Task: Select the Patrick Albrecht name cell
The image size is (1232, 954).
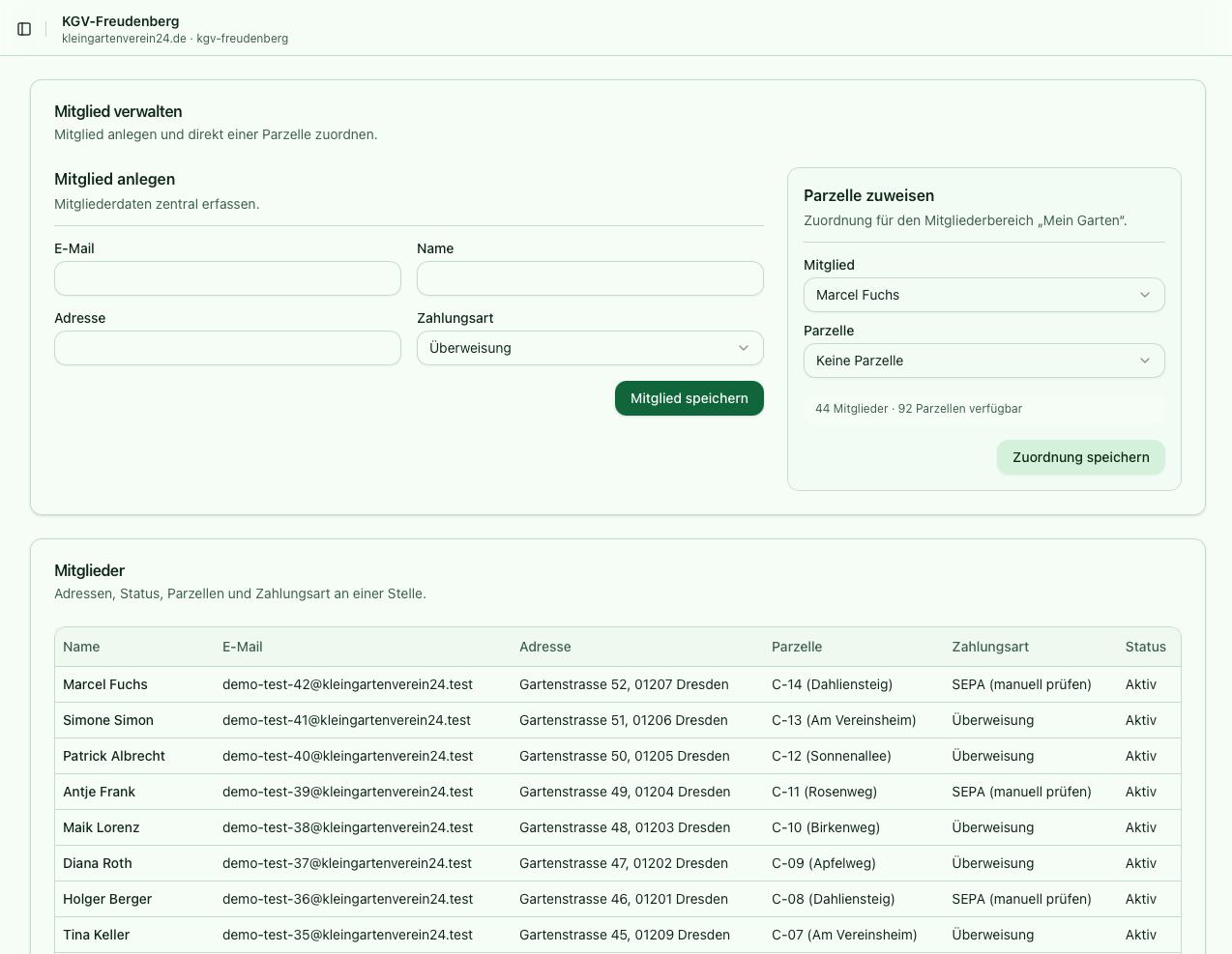Action: click(114, 756)
